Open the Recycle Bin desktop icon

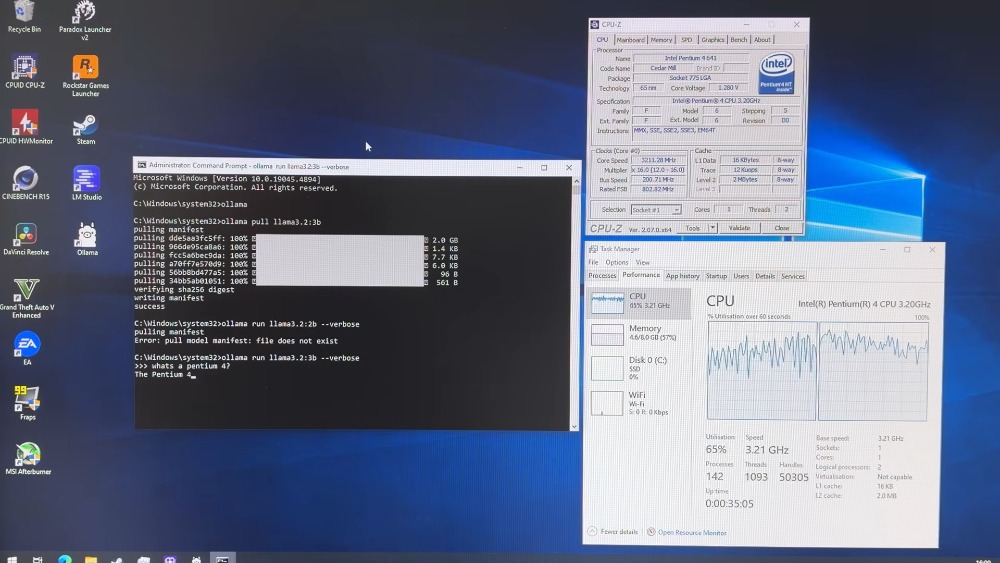(x=24, y=16)
